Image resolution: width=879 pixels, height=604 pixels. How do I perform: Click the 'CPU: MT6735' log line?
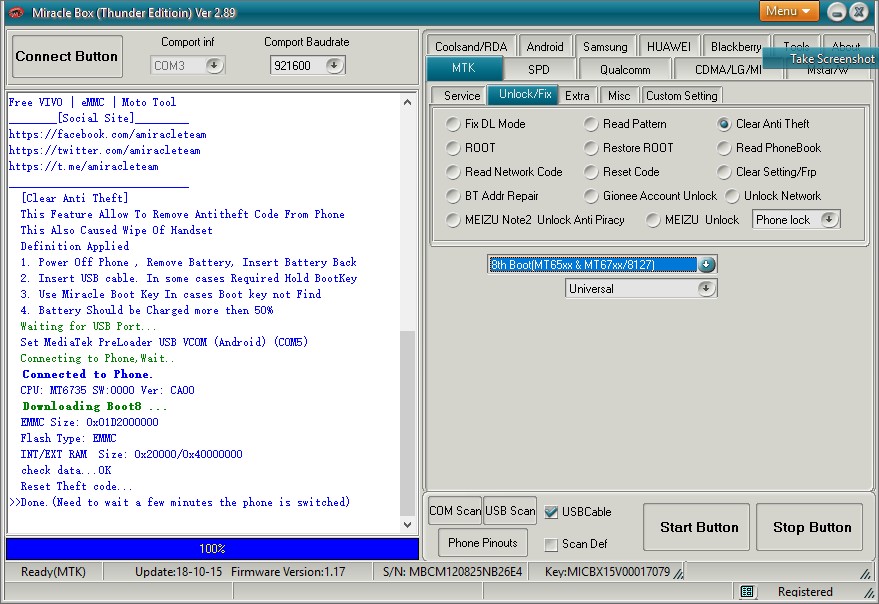[107, 390]
